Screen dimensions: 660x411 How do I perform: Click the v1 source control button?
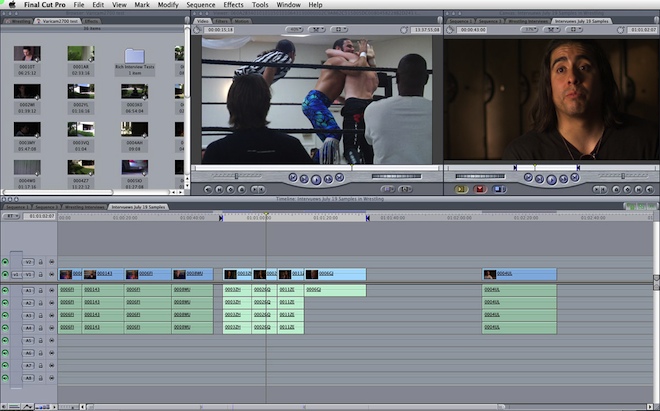pos(16,275)
